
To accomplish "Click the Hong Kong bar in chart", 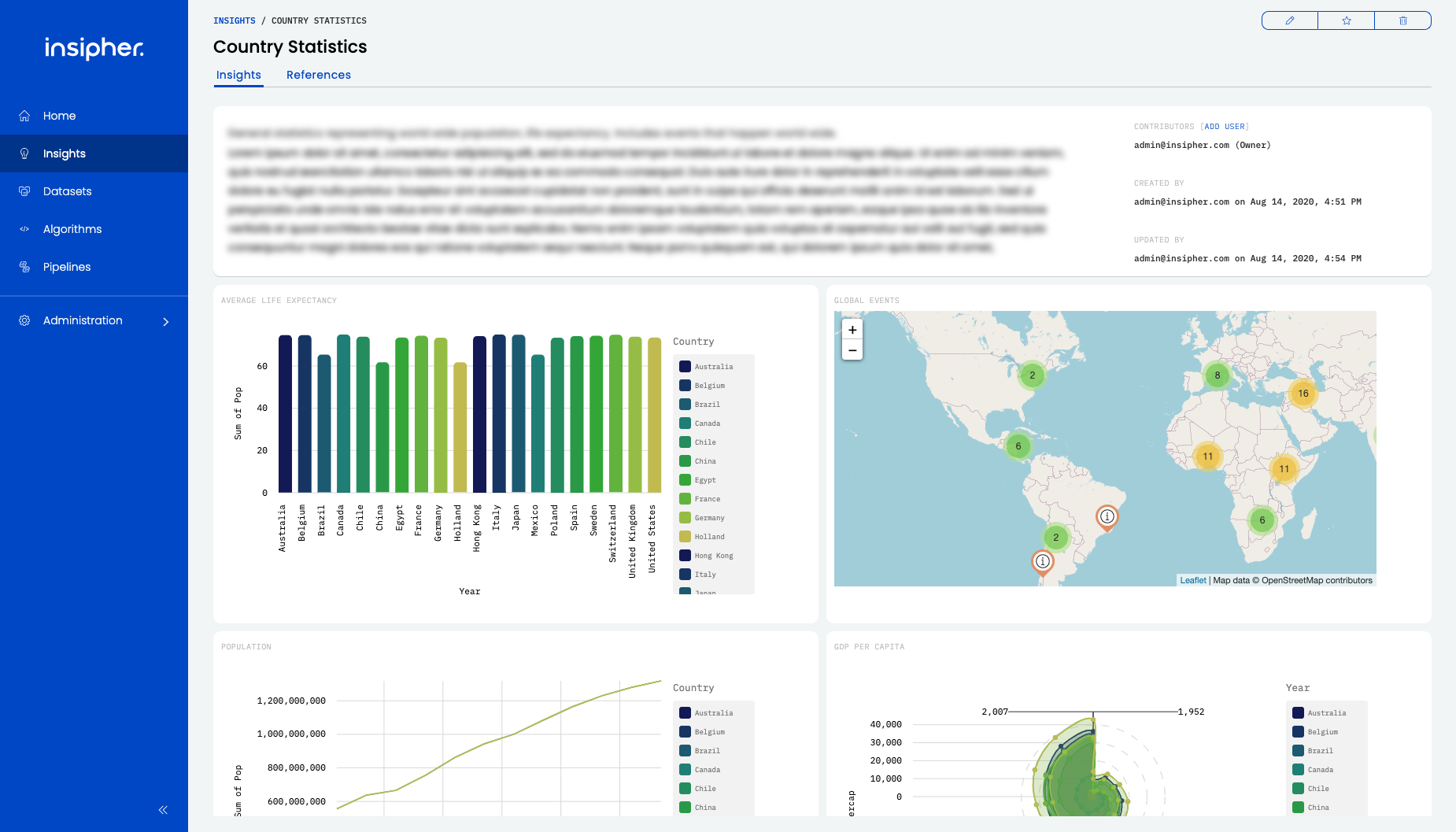I will 479,414.
